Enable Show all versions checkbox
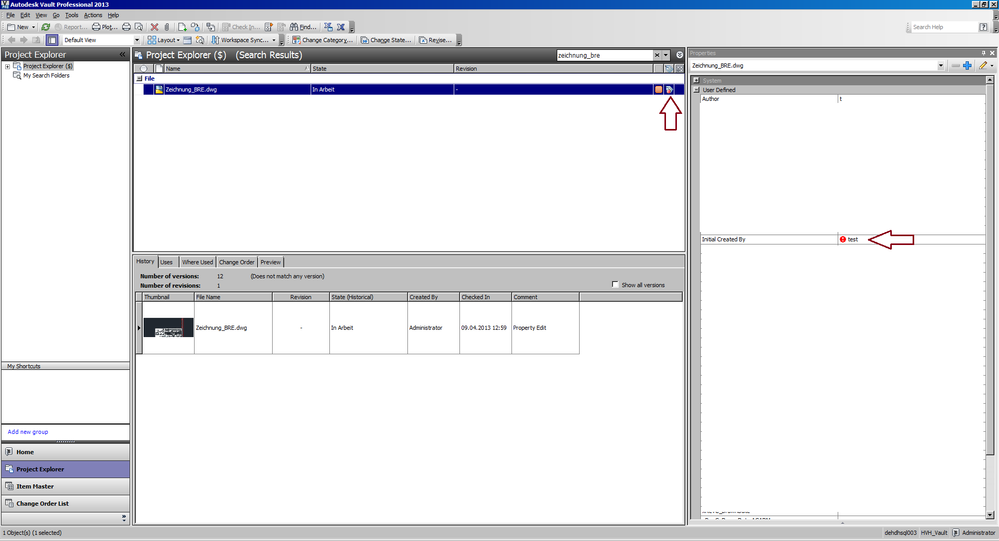The image size is (999, 541). pyautogui.click(x=615, y=284)
